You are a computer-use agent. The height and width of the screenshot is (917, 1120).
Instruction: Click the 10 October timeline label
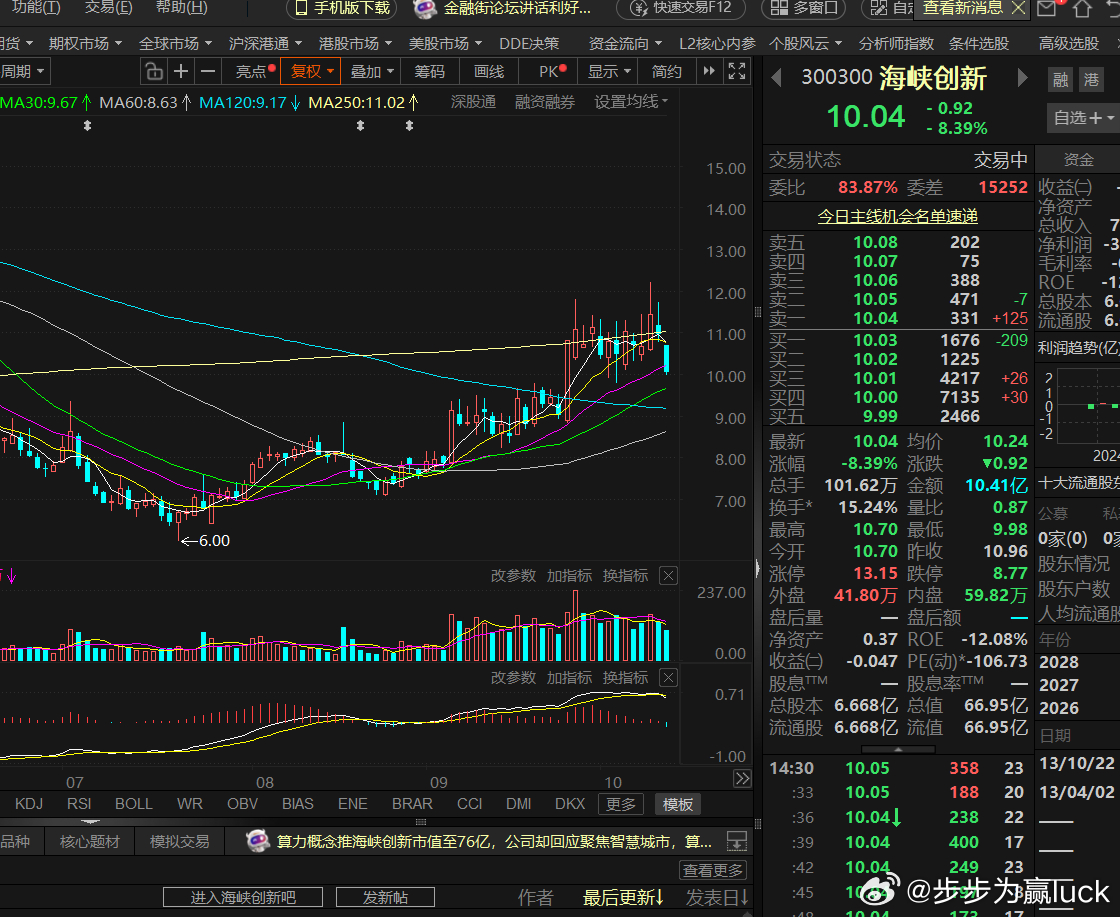click(613, 782)
